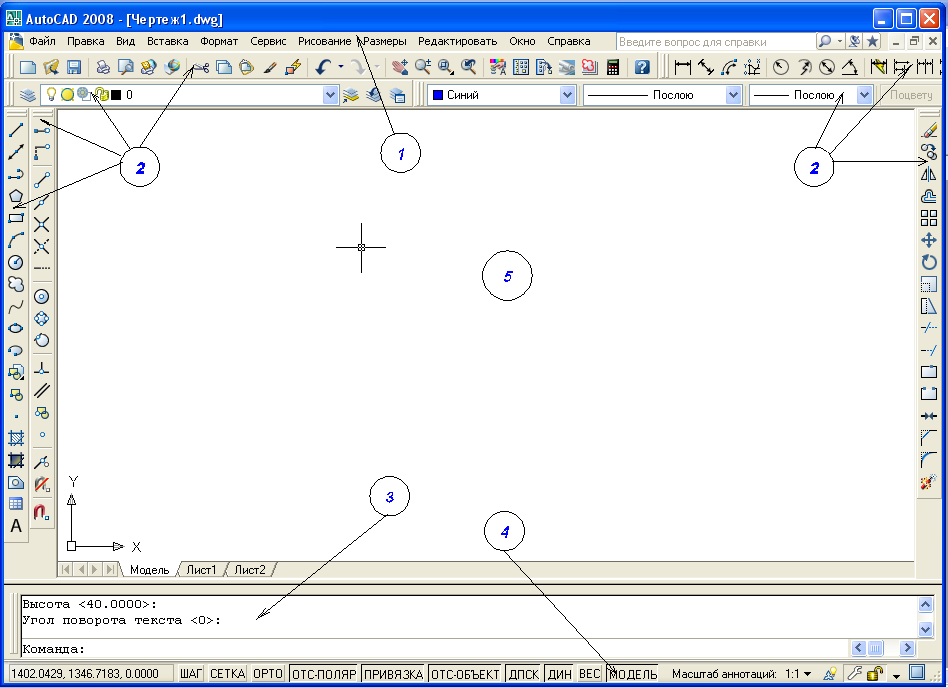The width and height of the screenshot is (948, 688).
Task: Switch to the Лист1 layout tab
Action: (201, 570)
